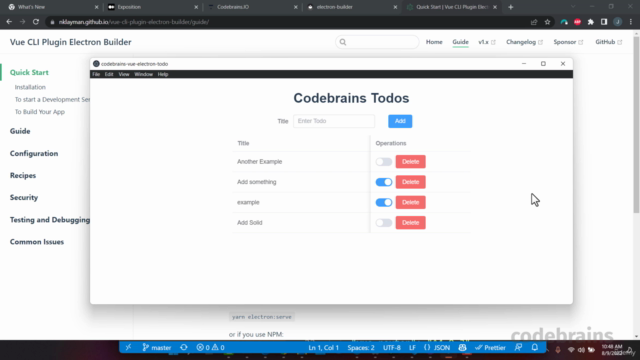Open Installation sidebar link
Image resolution: width=640 pixels, height=360 pixels.
(30, 87)
